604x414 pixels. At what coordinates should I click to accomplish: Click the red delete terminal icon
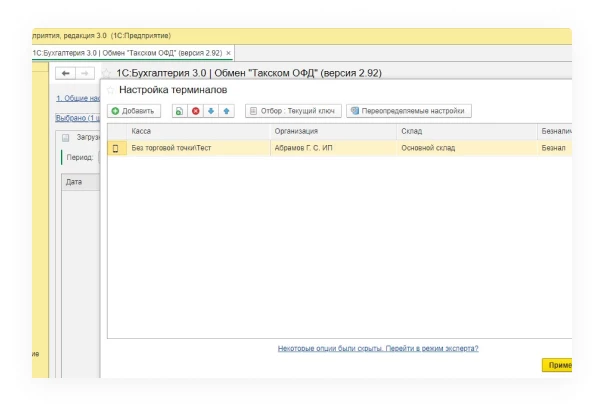tap(195, 111)
